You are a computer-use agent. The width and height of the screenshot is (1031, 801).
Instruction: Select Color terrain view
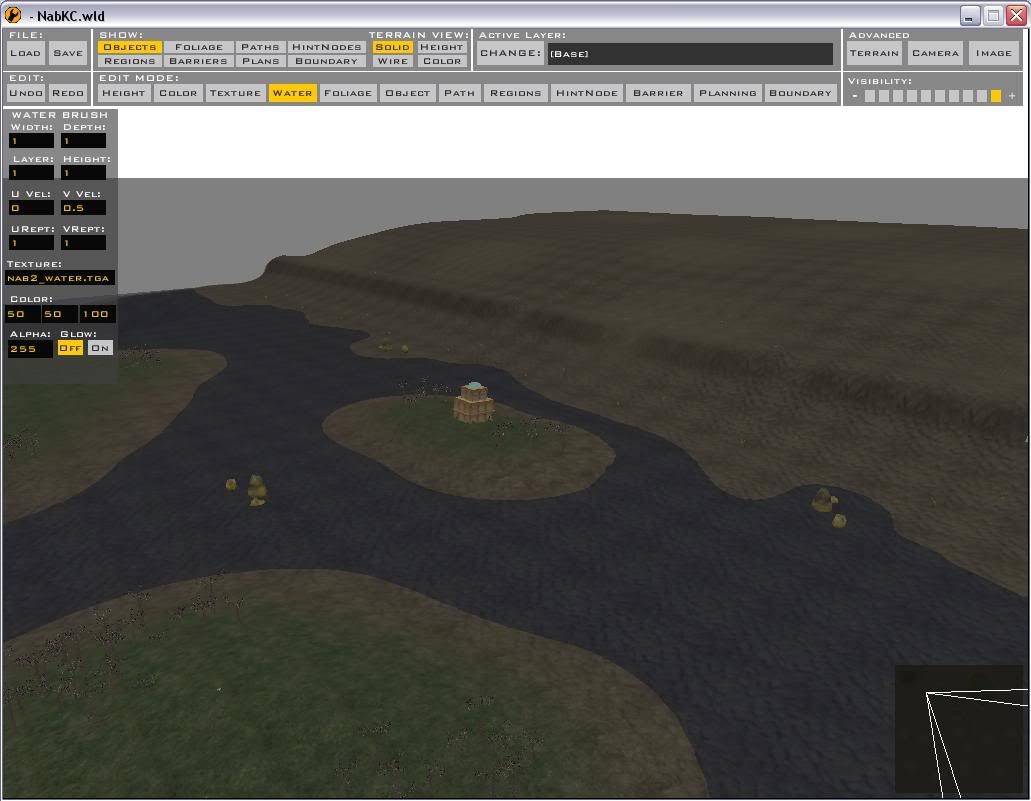pyautogui.click(x=442, y=61)
